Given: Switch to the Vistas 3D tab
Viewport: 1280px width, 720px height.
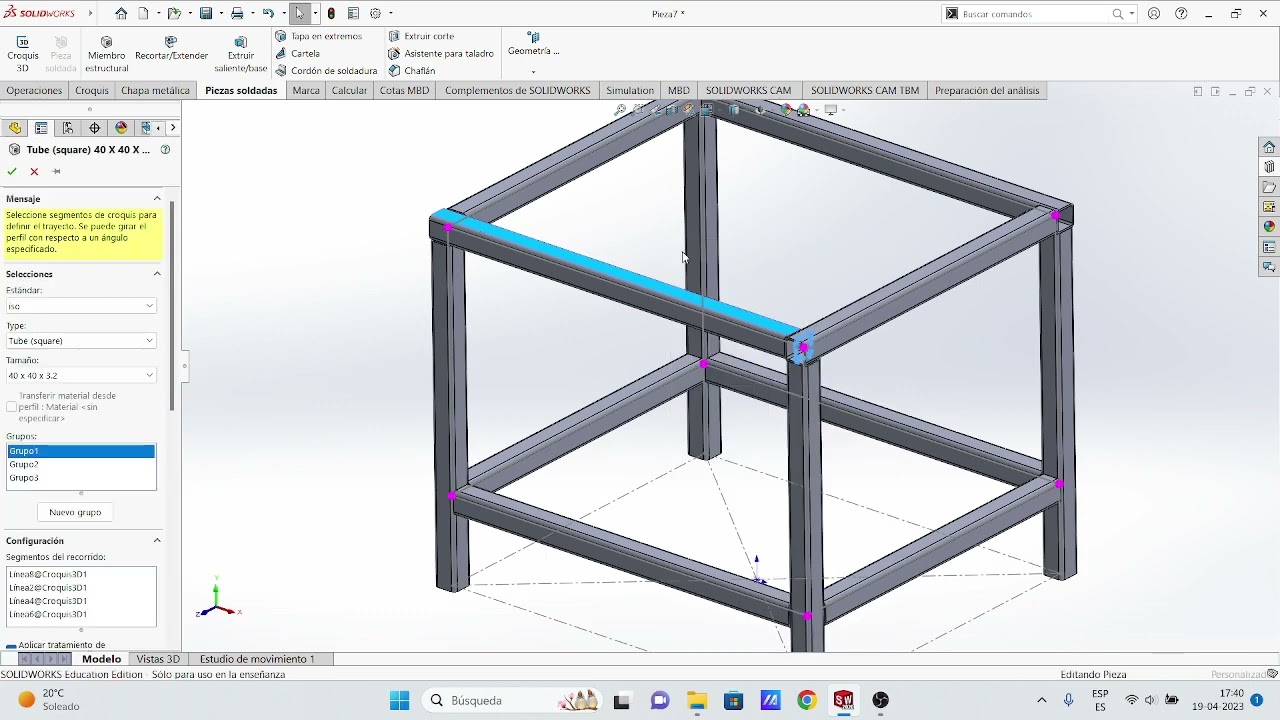Looking at the screenshot, I should pyautogui.click(x=158, y=659).
